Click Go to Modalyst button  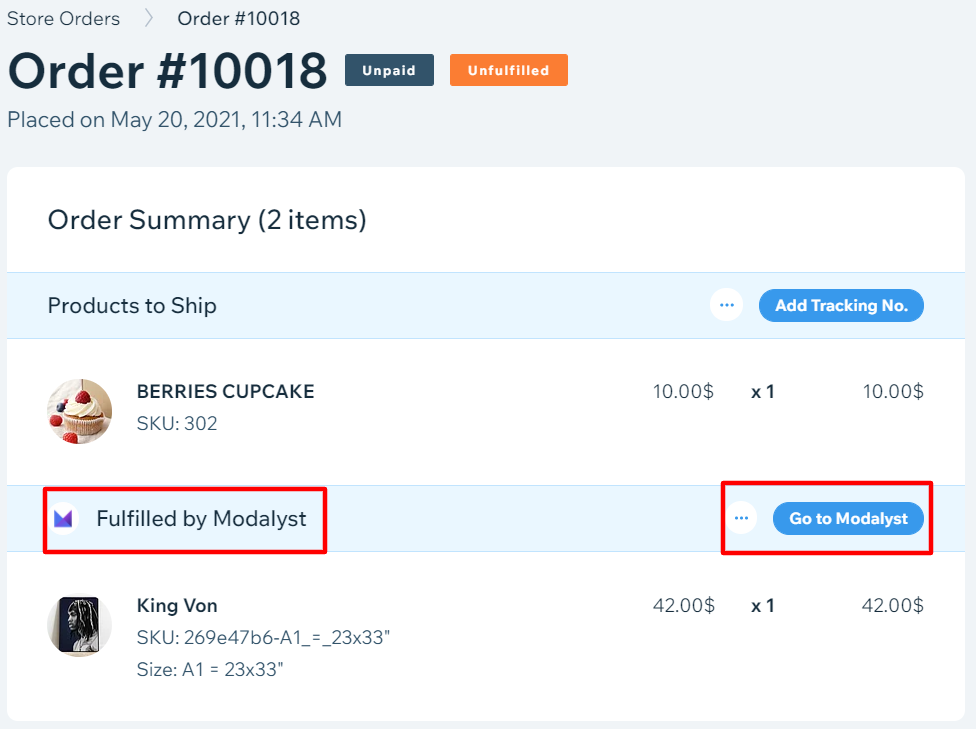point(848,518)
